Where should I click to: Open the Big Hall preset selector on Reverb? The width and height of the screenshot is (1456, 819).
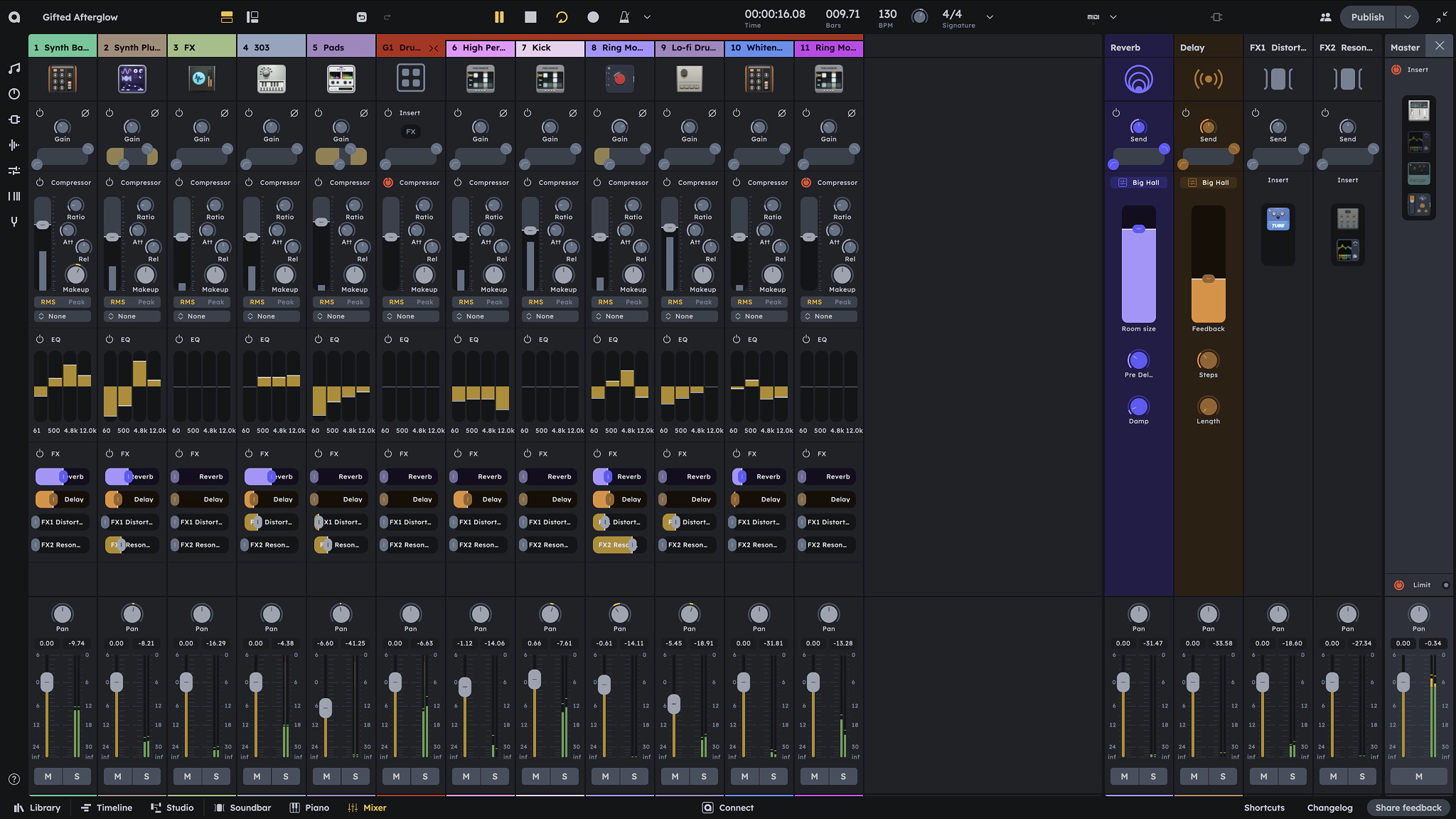[x=1139, y=183]
